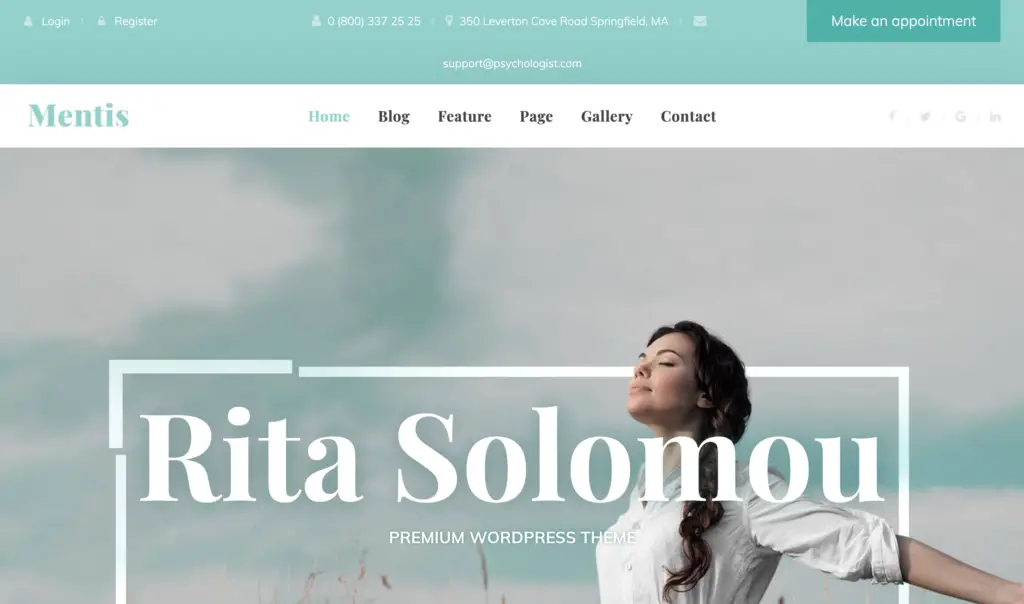Open the LinkedIn social icon

click(x=995, y=116)
